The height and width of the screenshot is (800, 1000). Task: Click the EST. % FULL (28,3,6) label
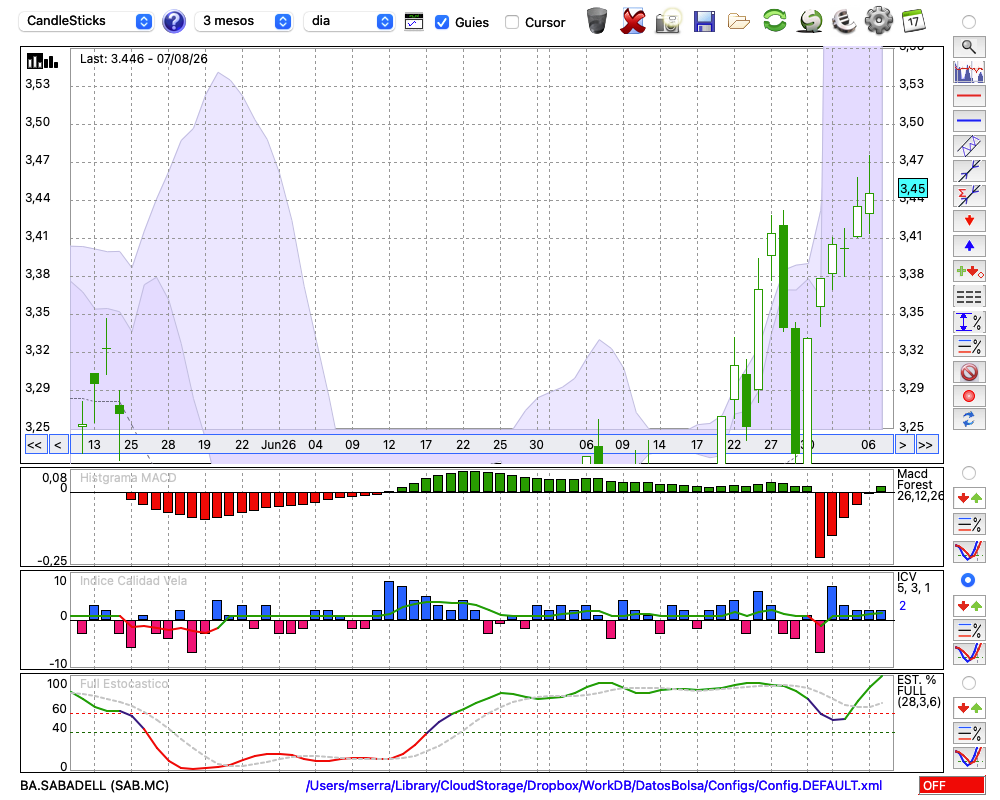click(x=918, y=691)
